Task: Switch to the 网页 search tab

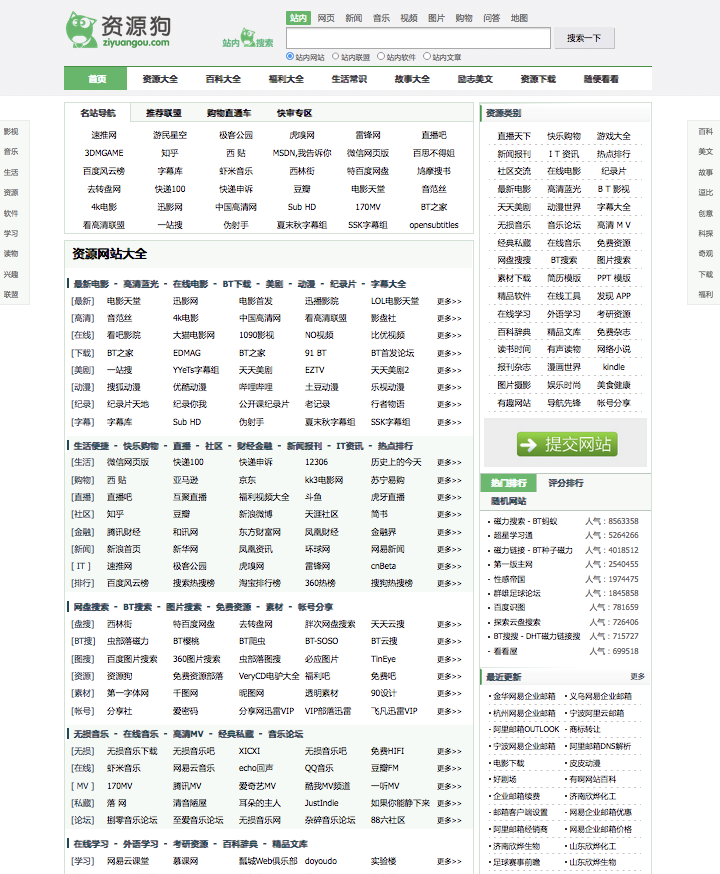Action: point(326,18)
